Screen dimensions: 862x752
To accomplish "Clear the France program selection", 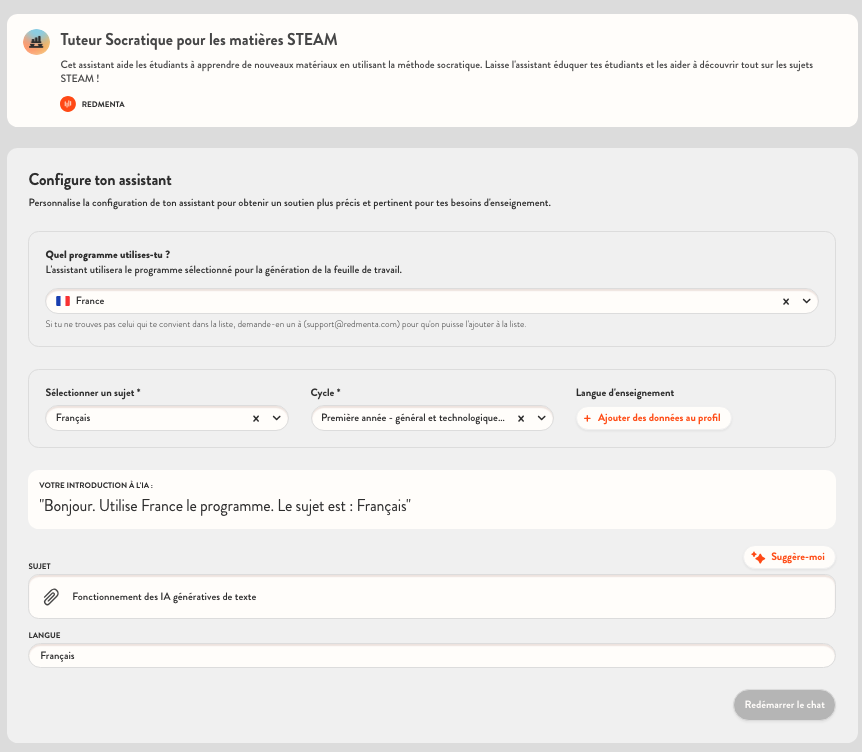I will tap(785, 301).
